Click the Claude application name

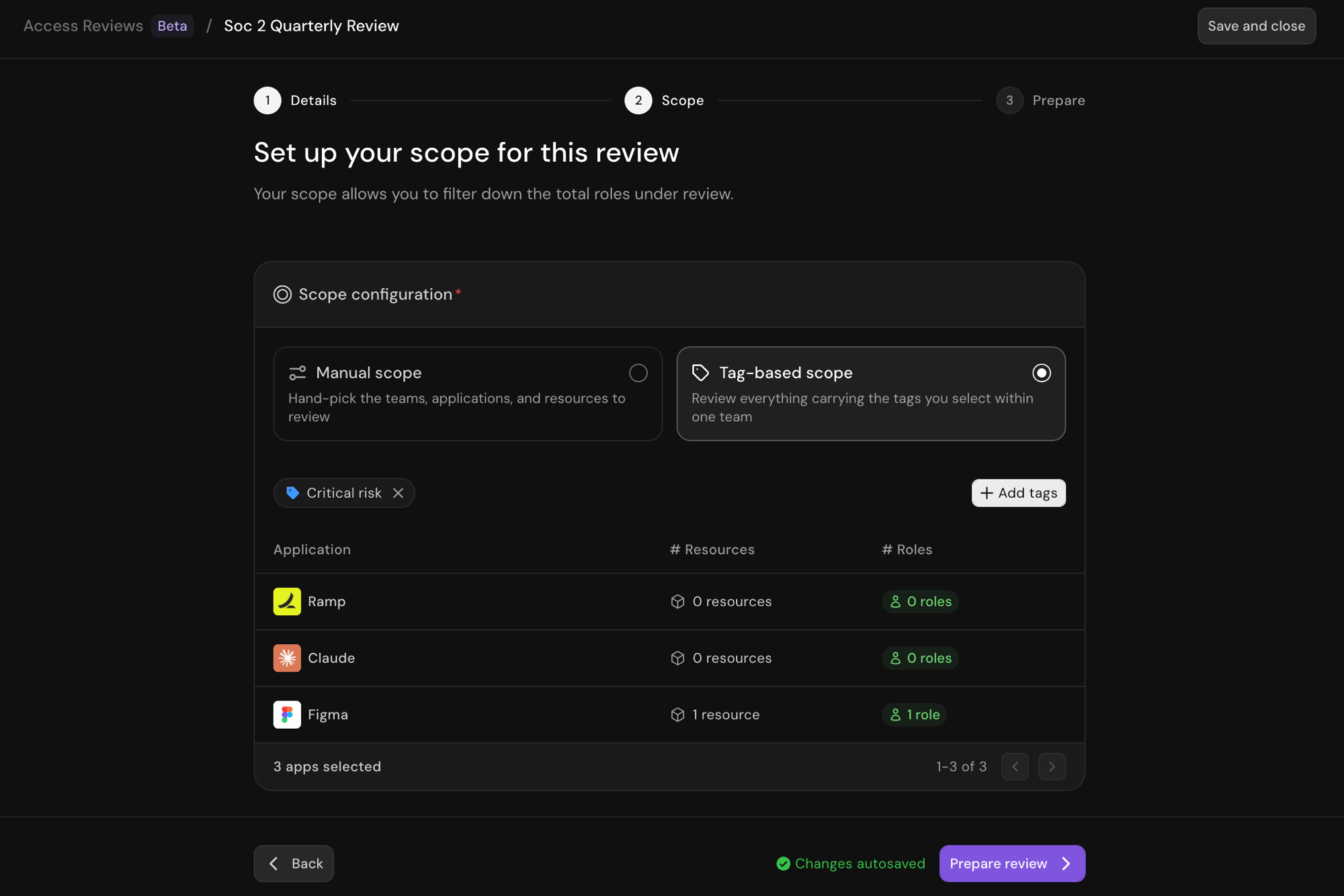tap(331, 658)
